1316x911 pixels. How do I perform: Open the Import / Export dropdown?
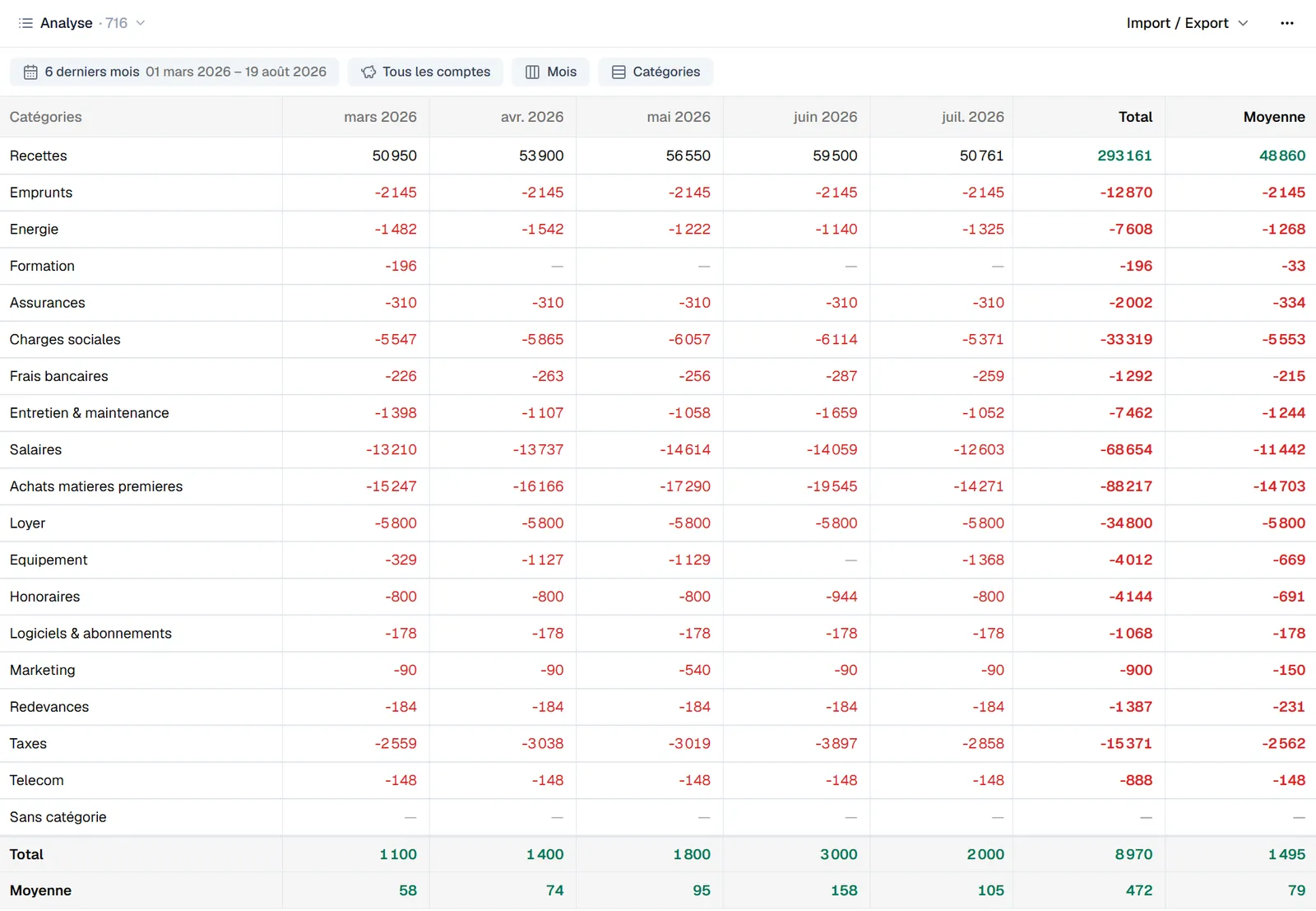pos(1187,23)
